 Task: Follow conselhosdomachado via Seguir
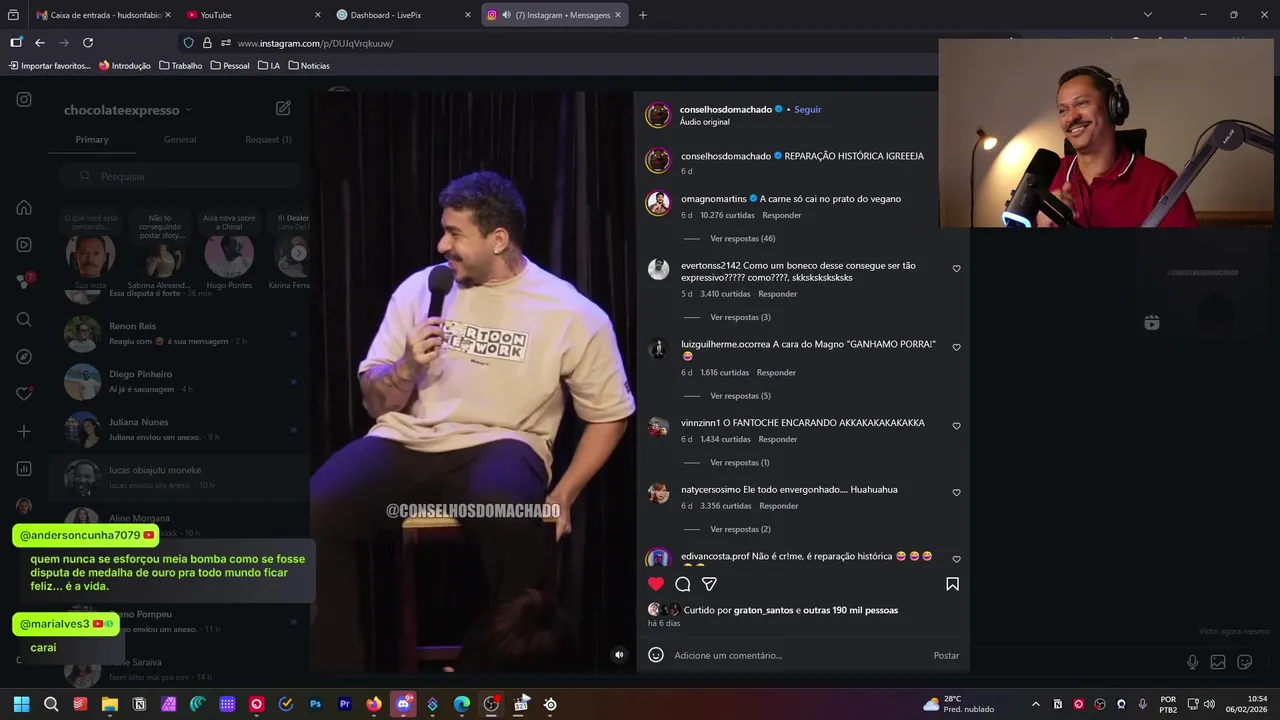click(x=808, y=109)
